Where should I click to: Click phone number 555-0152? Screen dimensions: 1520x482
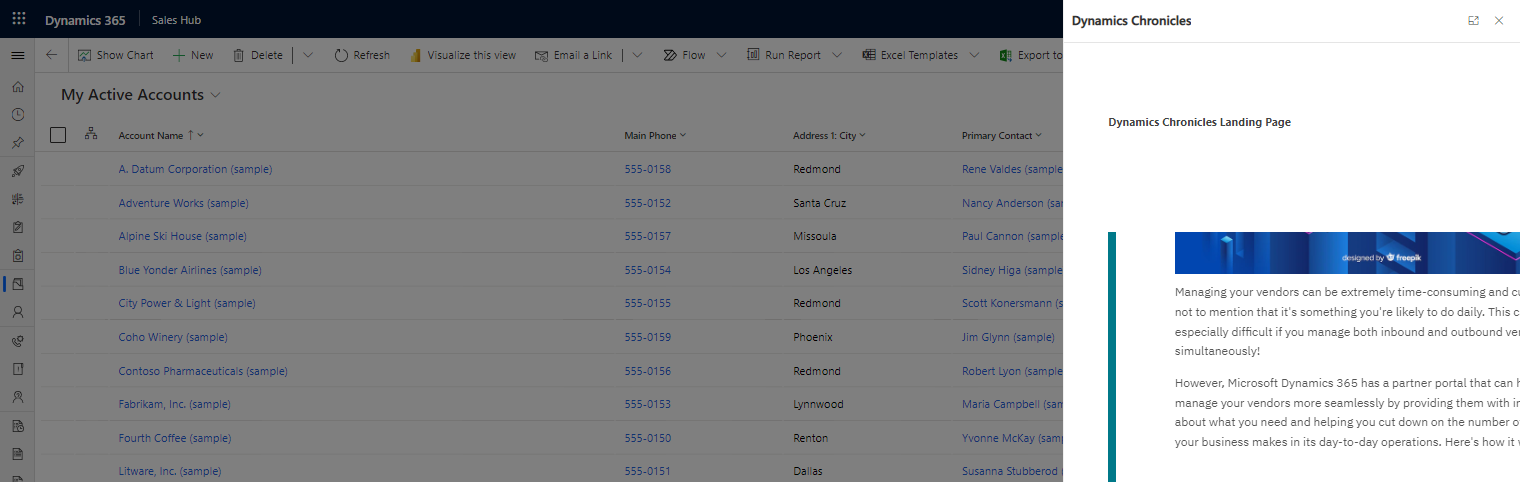[648, 203]
